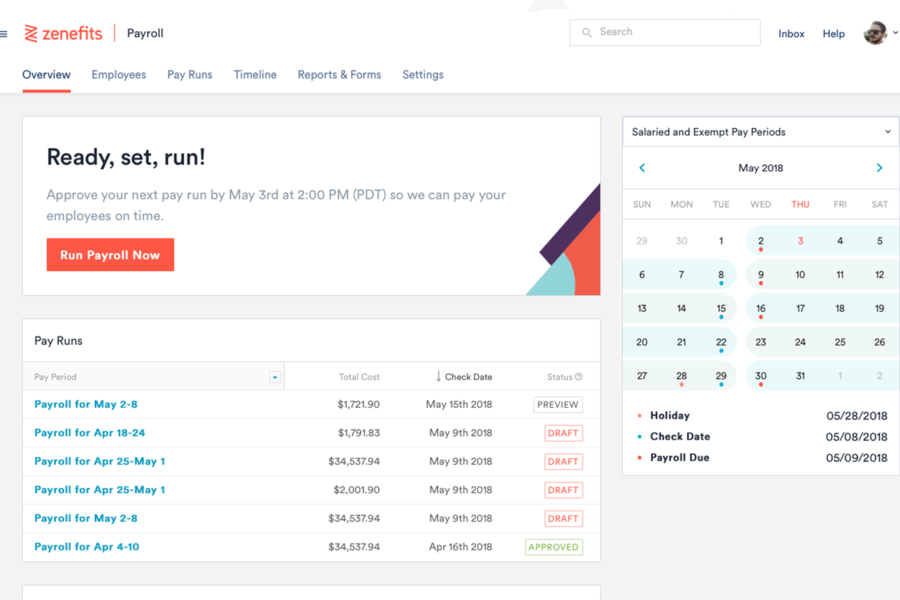Go to next month on calendar
Screen dimensions: 900x600
coord(879,168)
